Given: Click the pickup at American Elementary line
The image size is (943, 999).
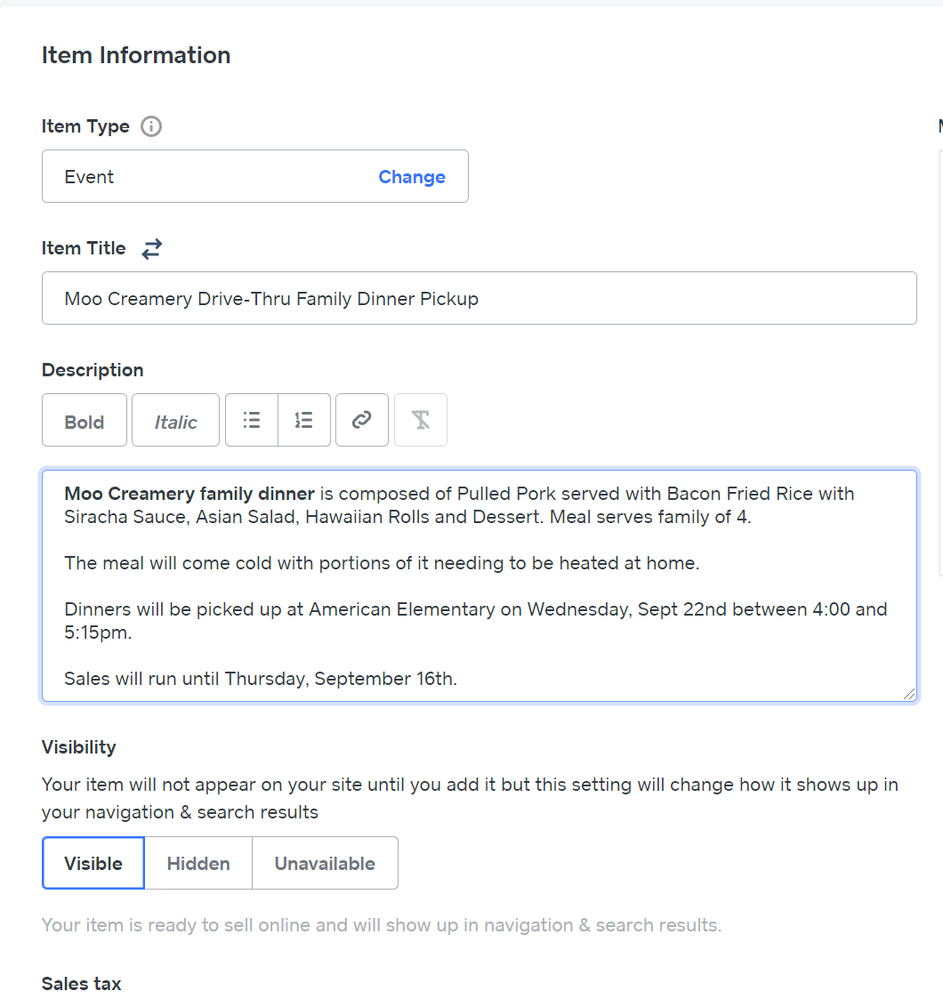Looking at the screenshot, I should [475, 609].
